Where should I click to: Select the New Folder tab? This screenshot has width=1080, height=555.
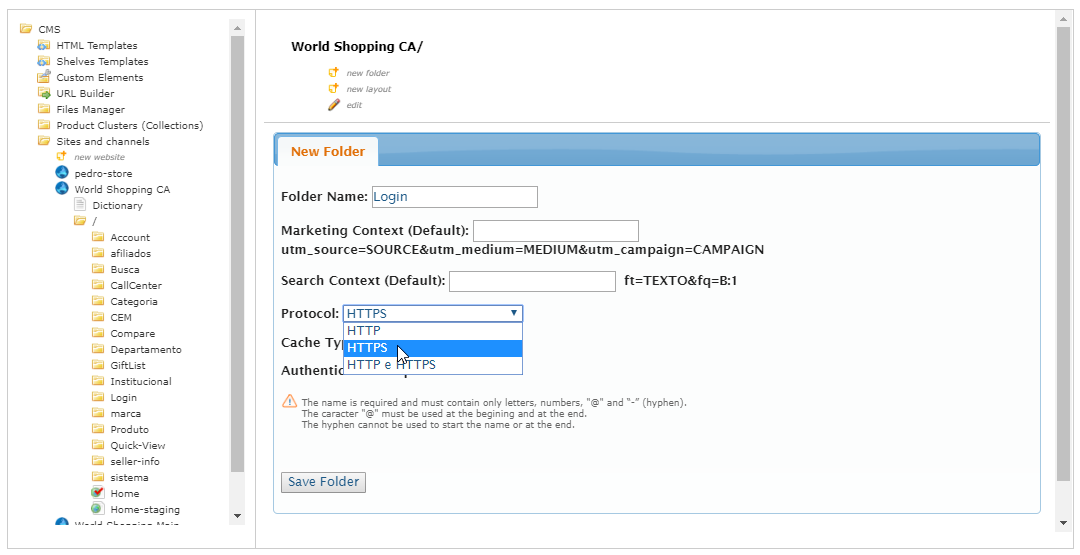pos(327,152)
